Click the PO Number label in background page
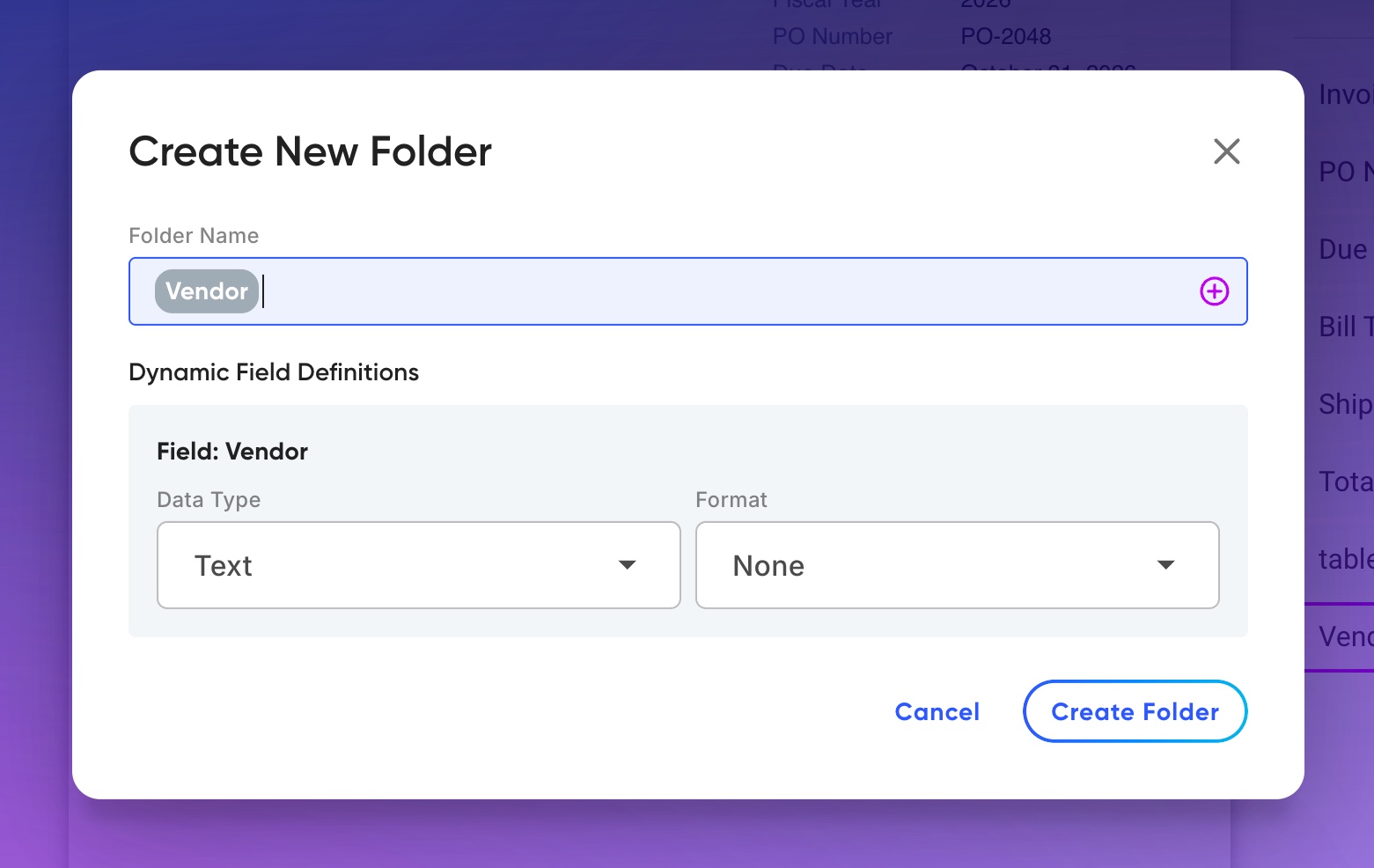Image resolution: width=1374 pixels, height=868 pixels. pos(832,36)
